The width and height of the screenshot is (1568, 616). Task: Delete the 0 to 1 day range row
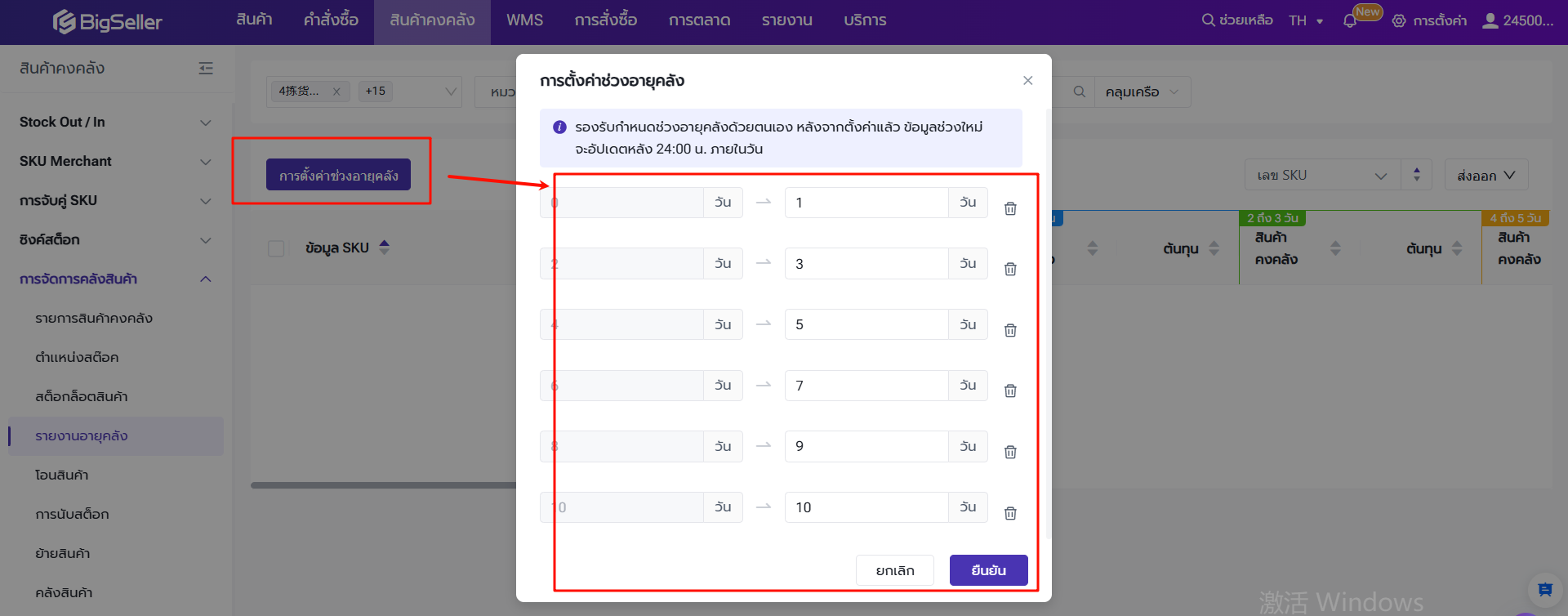(x=1010, y=208)
